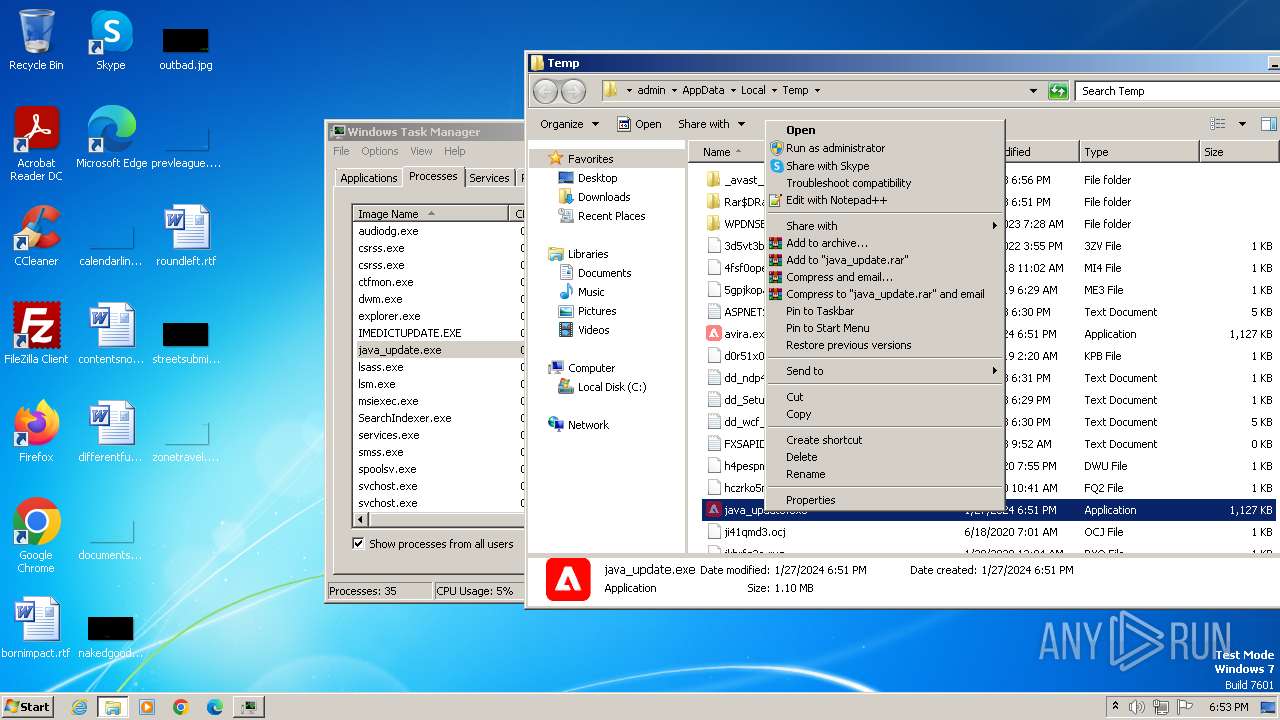Select Local Disk (C:) in navigation
The image size is (1280, 720).
click(x=602, y=387)
